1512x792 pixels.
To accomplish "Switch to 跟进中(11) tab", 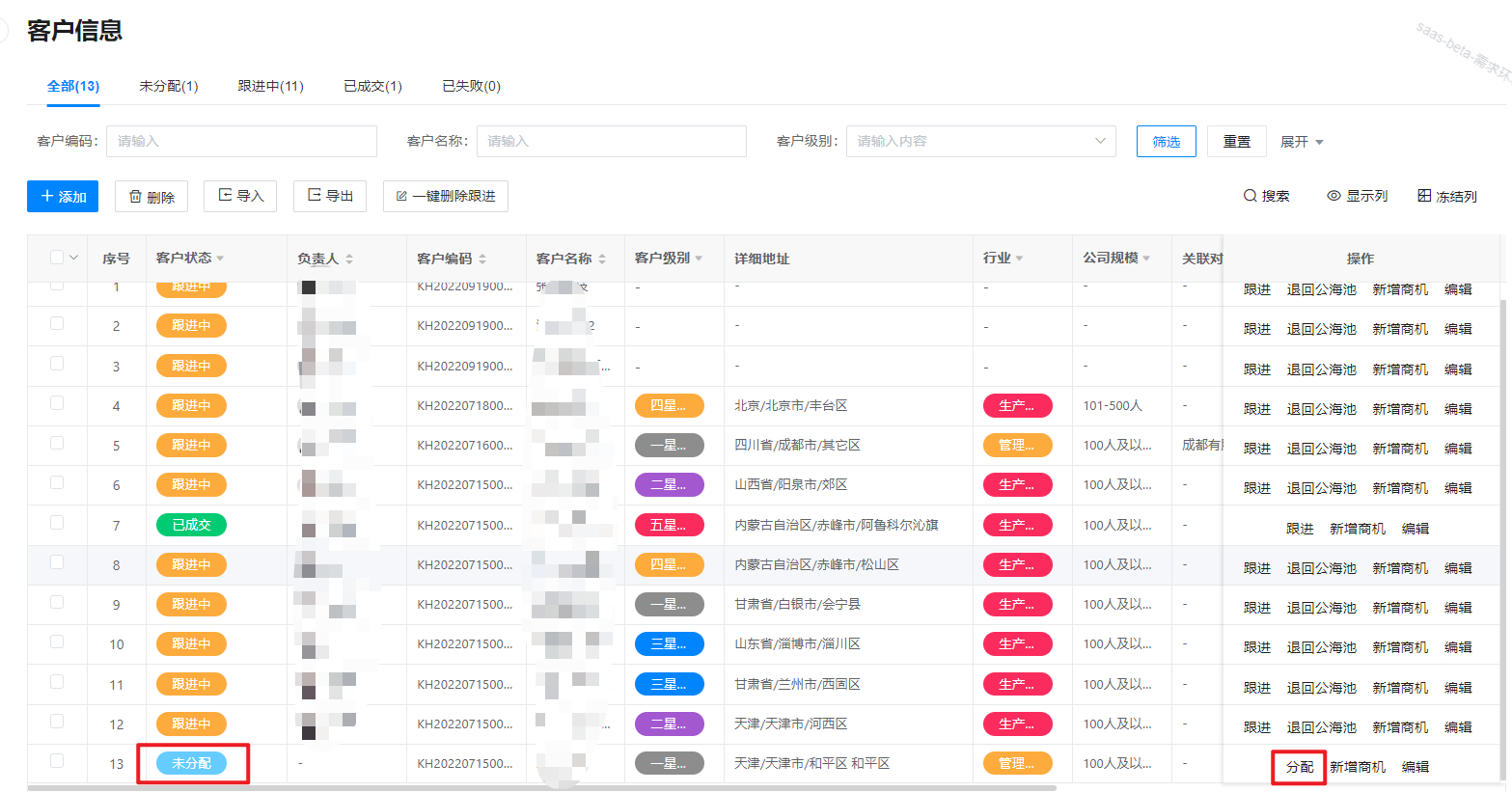I will [271, 86].
